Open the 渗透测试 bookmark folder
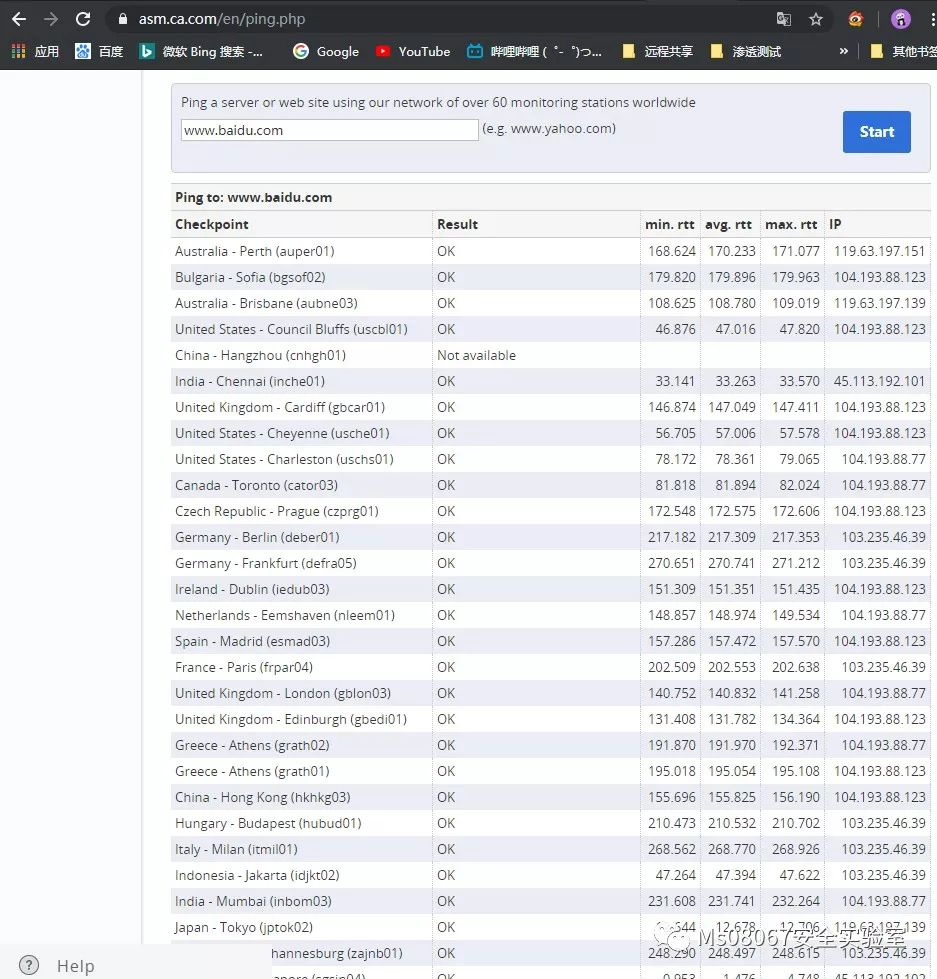 pyautogui.click(x=746, y=51)
